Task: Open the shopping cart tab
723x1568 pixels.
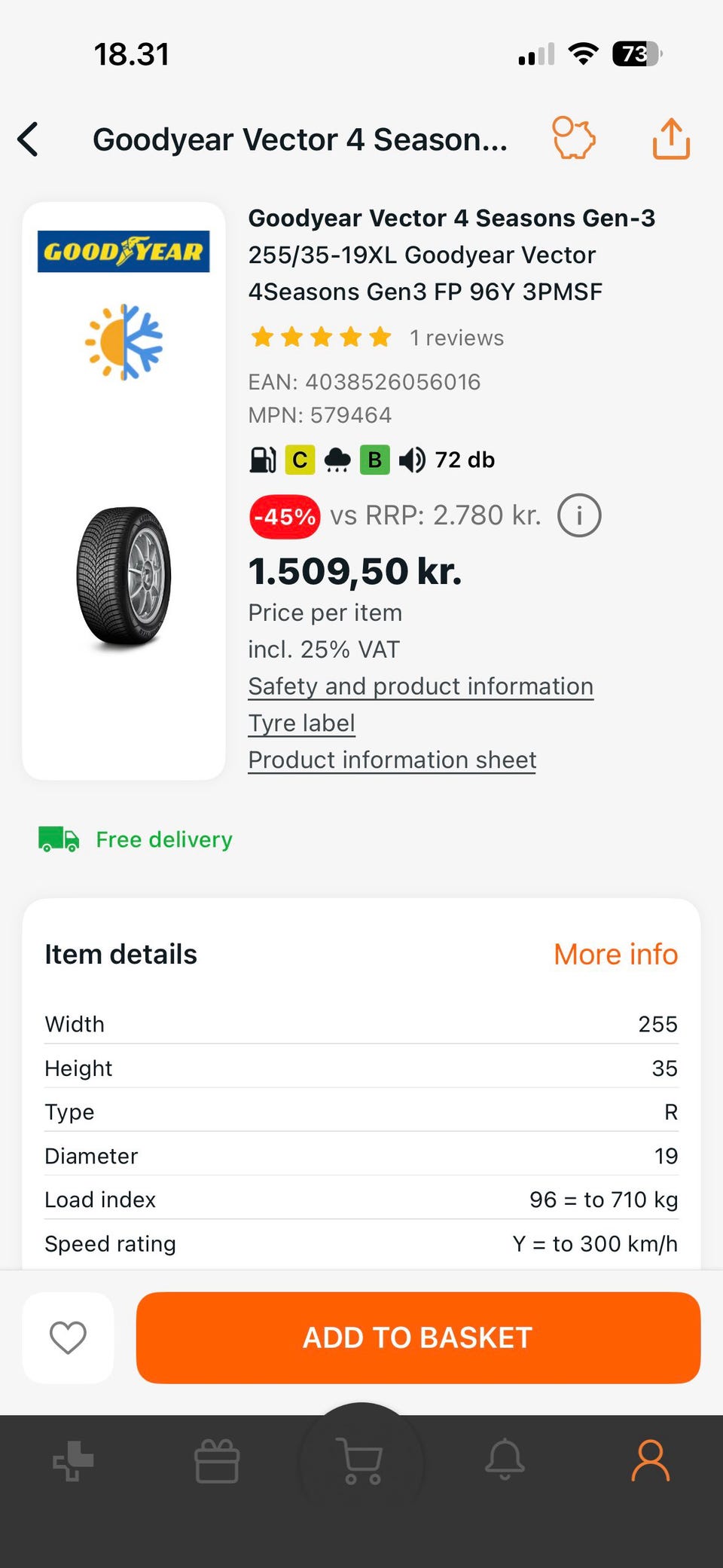Action: [x=361, y=1461]
